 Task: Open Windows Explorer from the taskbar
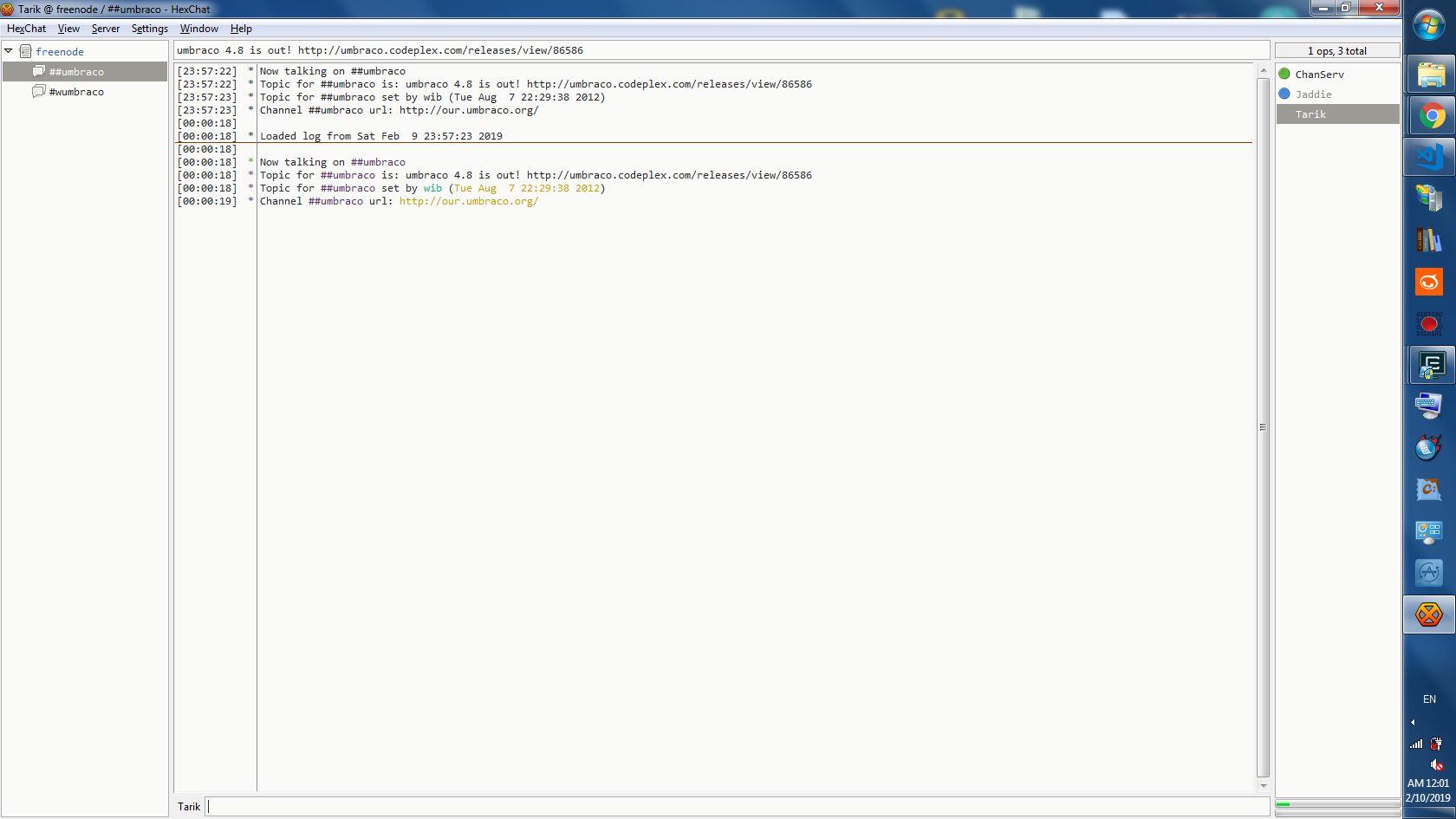click(x=1429, y=74)
